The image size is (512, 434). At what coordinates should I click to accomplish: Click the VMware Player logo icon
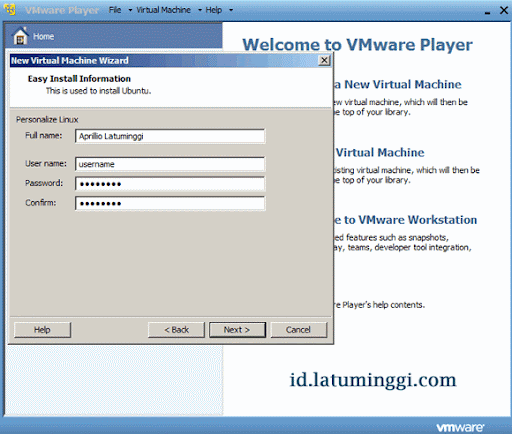coord(10,10)
